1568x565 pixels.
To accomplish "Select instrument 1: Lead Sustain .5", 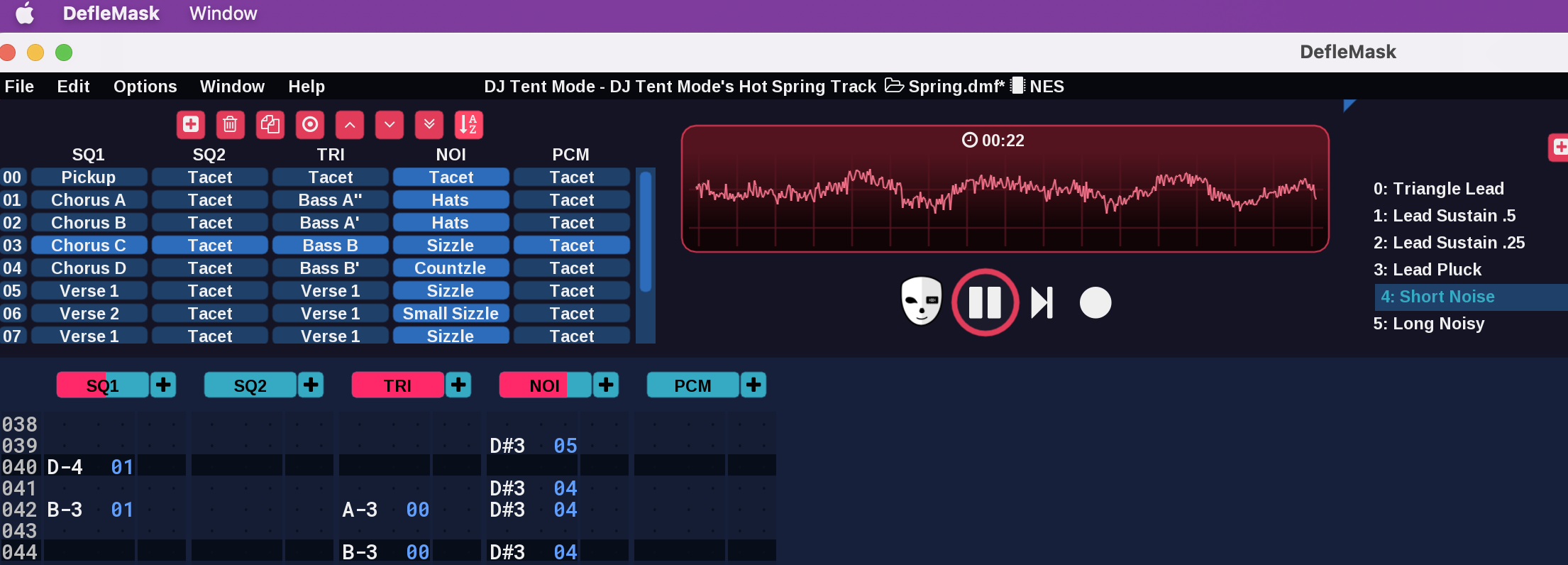I will [1444, 216].
